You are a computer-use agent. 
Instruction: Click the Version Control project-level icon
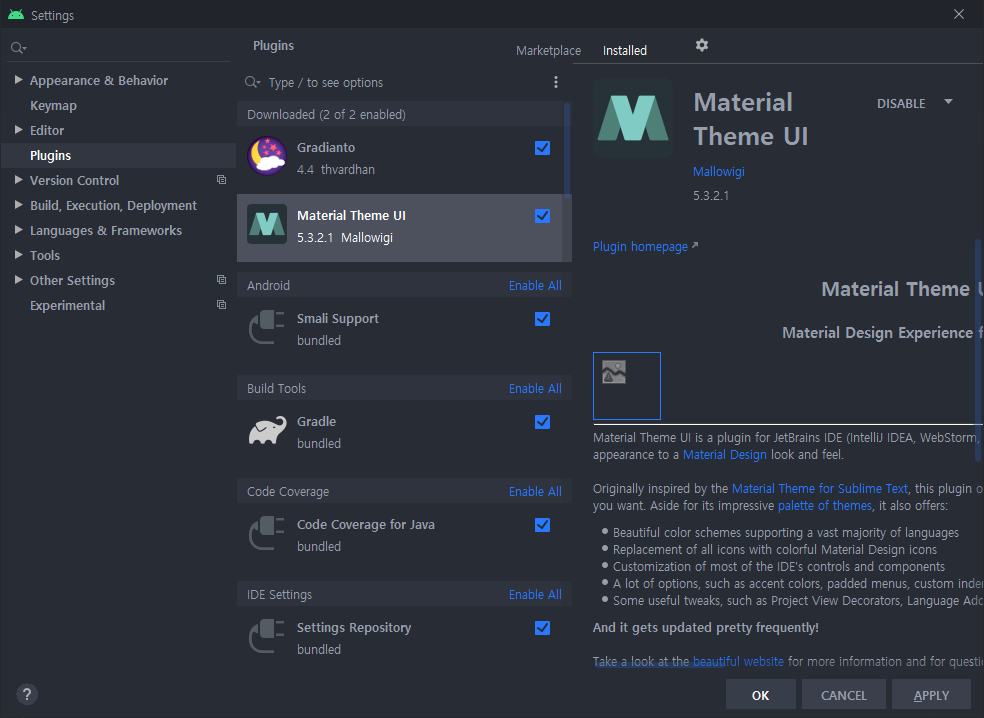click(x=221, y=180)
